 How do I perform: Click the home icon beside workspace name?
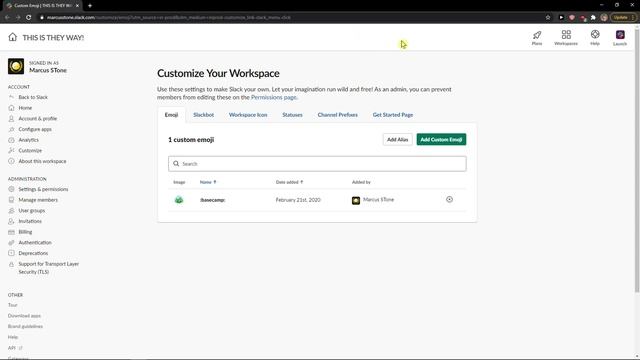click(x=13, y=37)
